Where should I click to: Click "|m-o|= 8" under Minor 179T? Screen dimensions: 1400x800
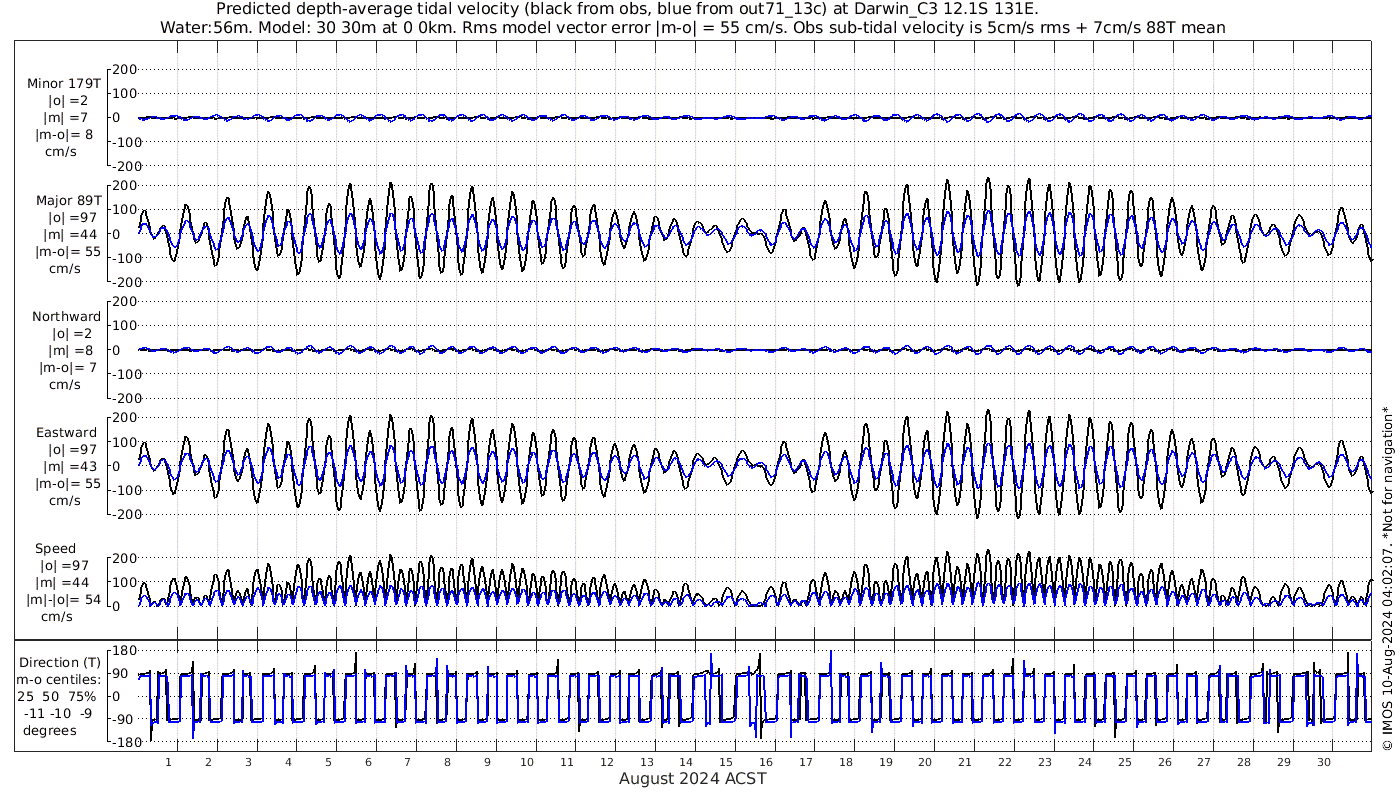tap(65, 135)
